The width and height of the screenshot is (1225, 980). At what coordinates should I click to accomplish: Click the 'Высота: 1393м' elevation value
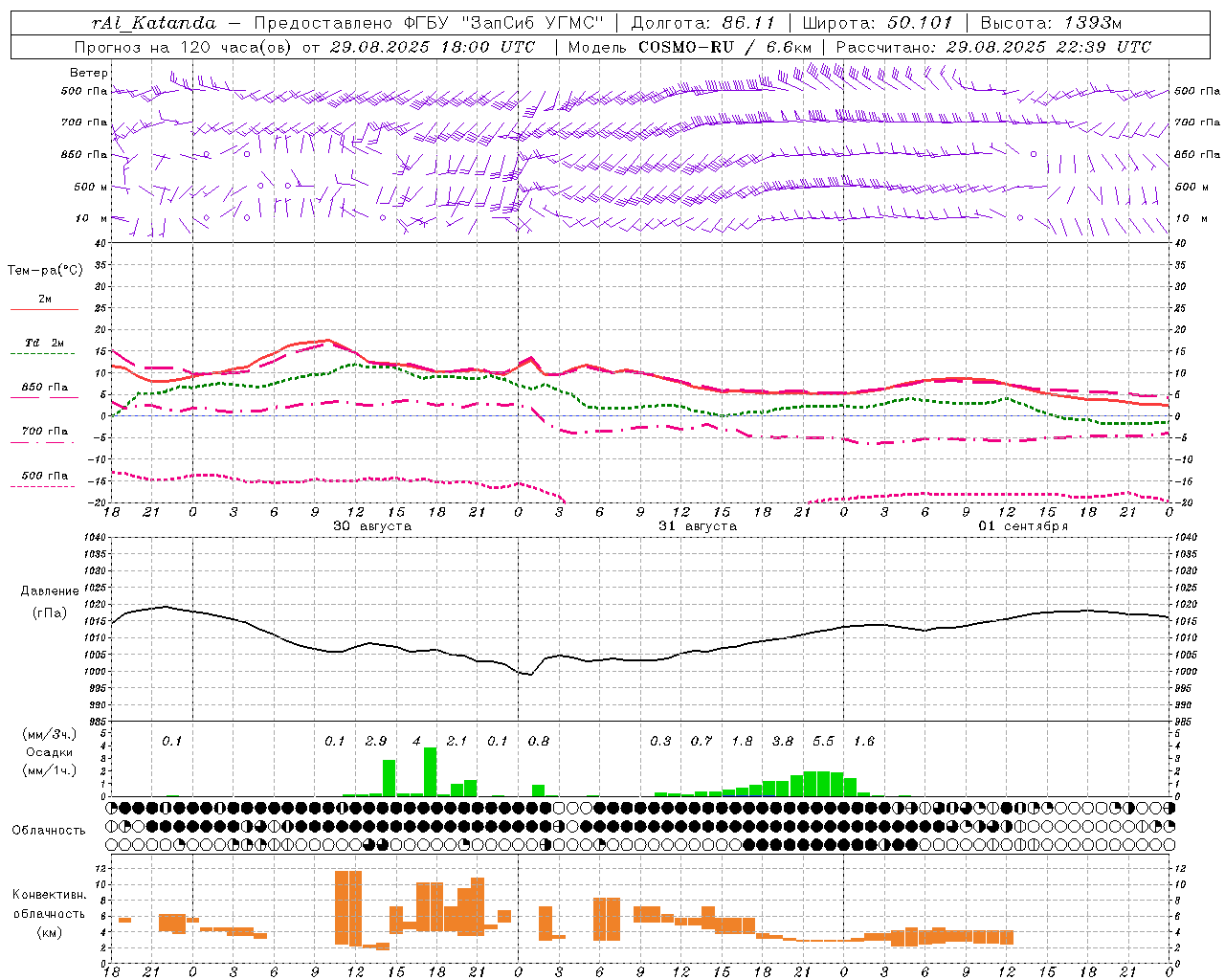(1051, 23)
